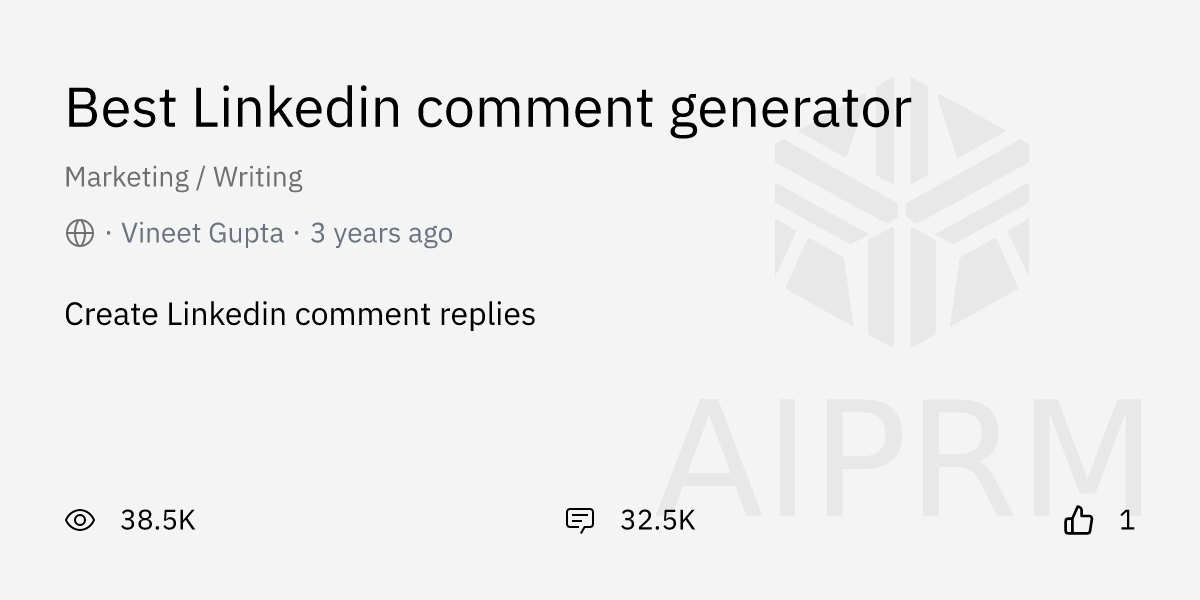Open author Vineet Gupta's profile name
The width and height of the screenshot is (1200, 600).
(x=202, y=234)
